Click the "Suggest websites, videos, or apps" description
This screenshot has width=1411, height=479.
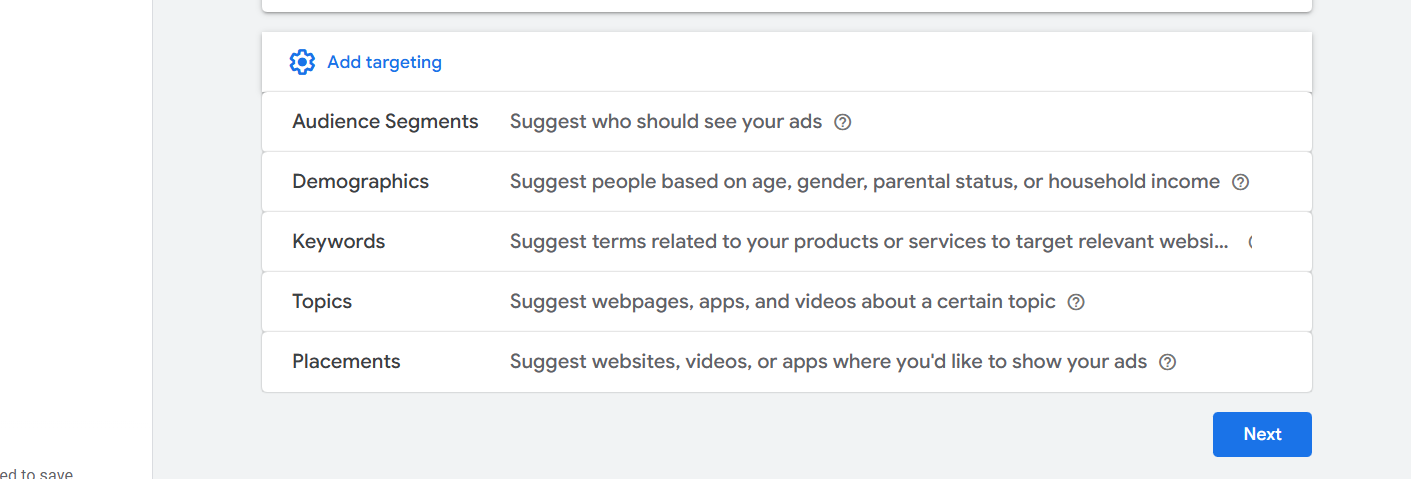coord(828,362)
